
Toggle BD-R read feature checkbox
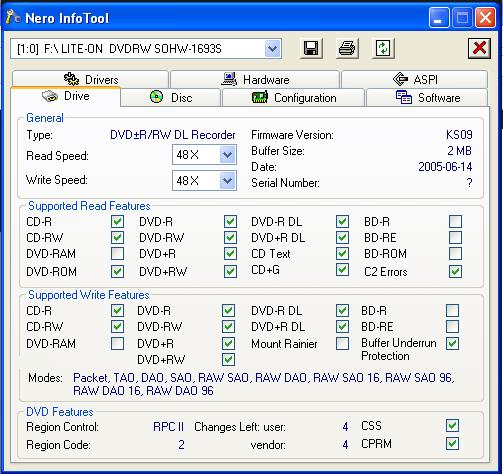455,222
